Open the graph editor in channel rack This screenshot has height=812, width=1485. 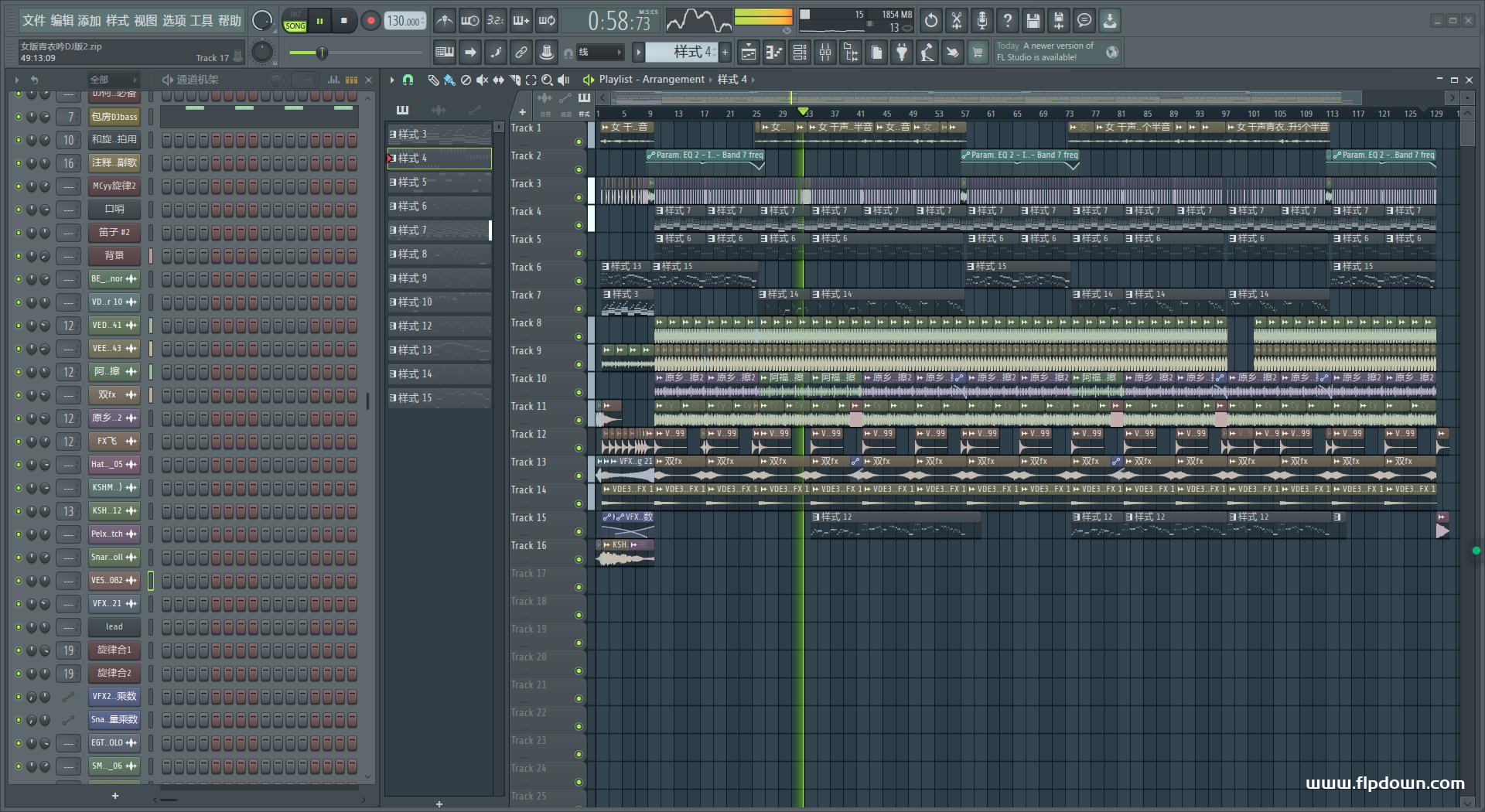[333, 80]
